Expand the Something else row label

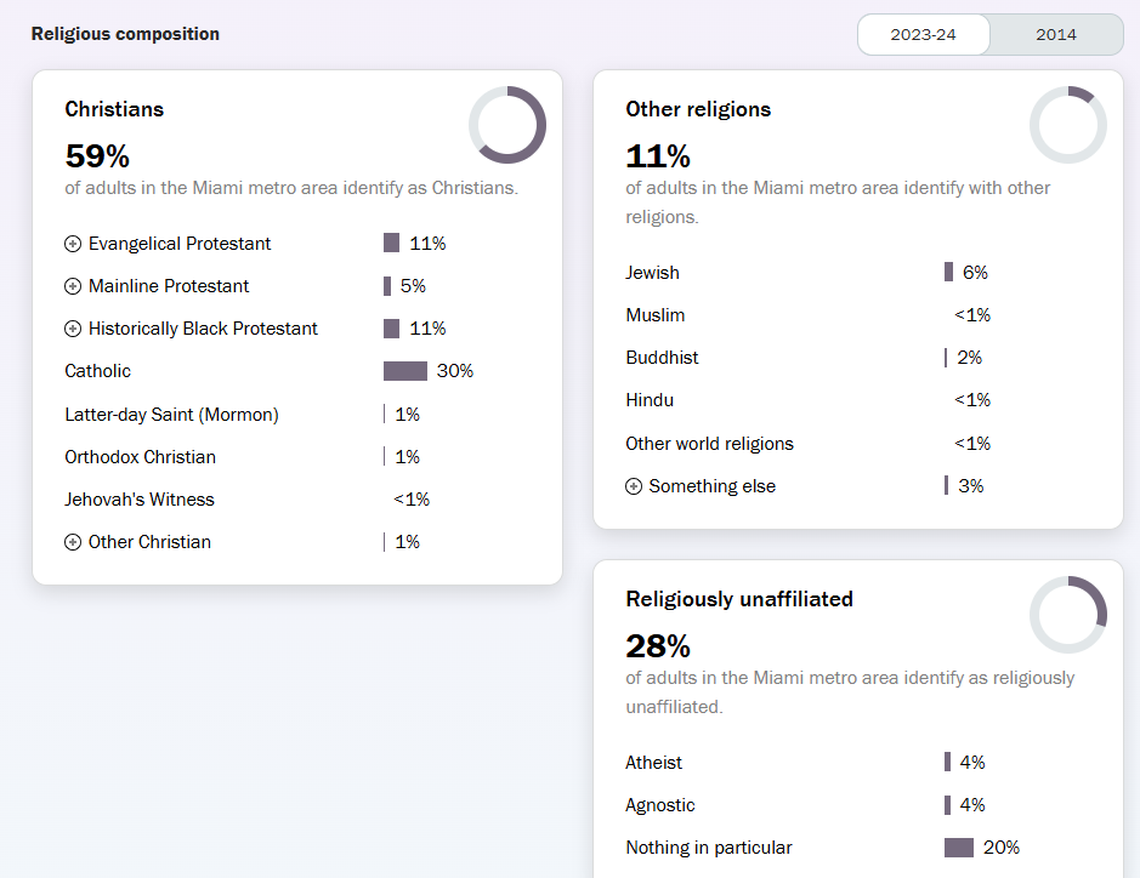tap(712, 487)
